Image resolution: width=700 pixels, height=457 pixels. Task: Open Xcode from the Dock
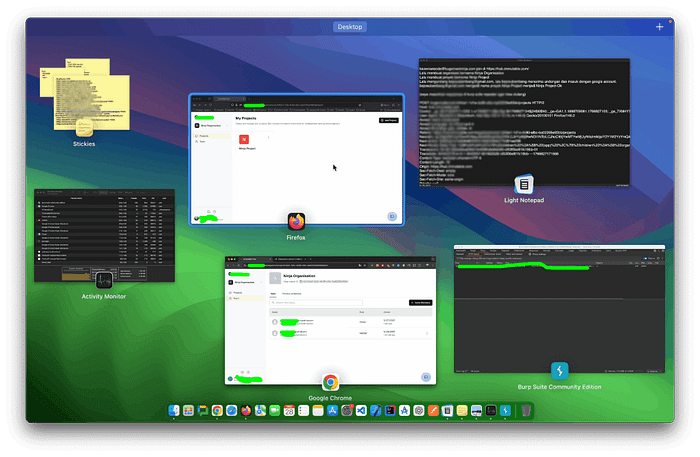click(x=375, y=411)
